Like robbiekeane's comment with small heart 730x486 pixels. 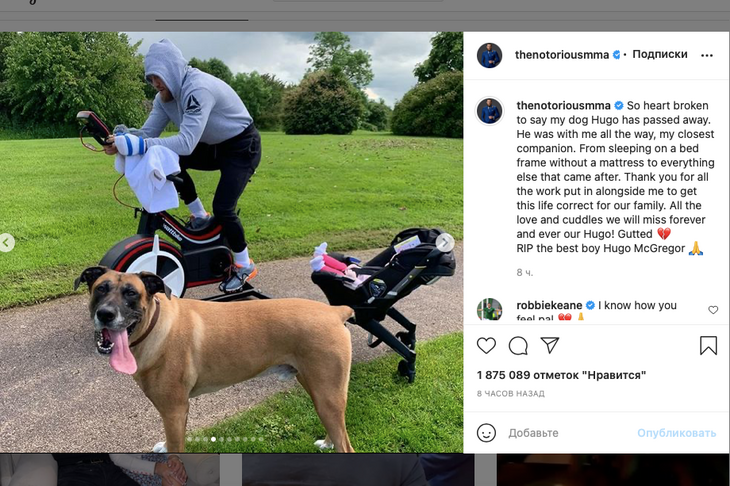(x=713, y=310)
